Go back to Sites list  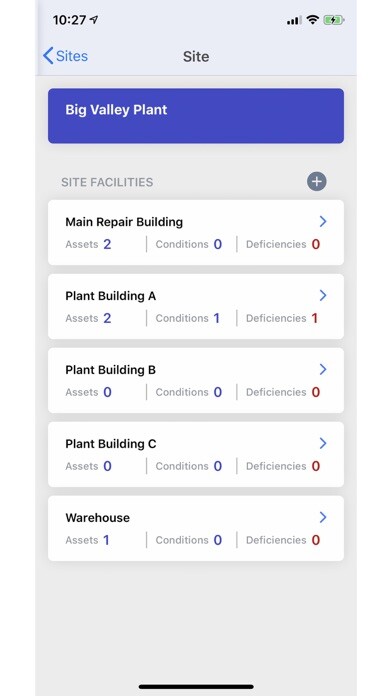pyautogui.click(x=65, y=56)
